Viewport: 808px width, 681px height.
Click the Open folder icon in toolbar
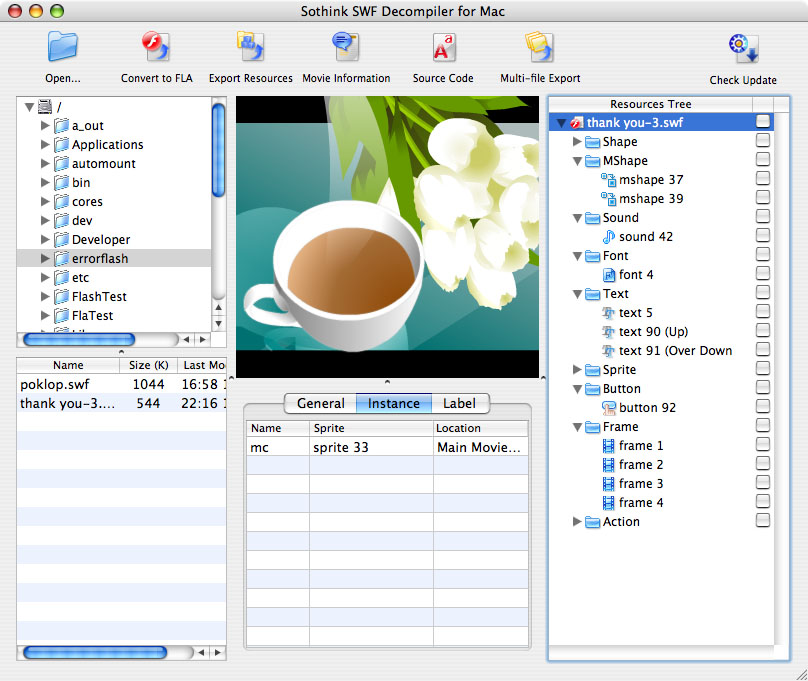[62, 46]
